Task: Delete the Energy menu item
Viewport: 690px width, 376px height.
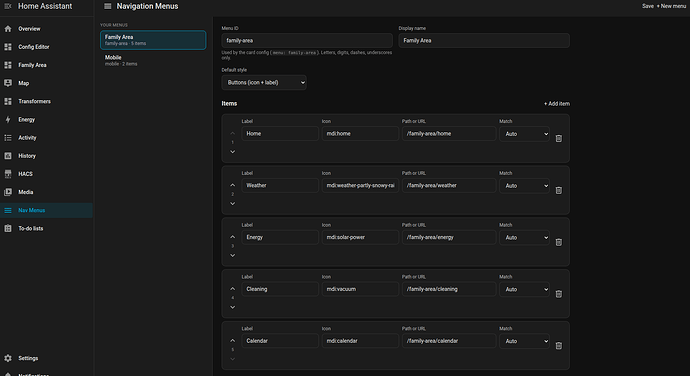Action: point(558,242)
